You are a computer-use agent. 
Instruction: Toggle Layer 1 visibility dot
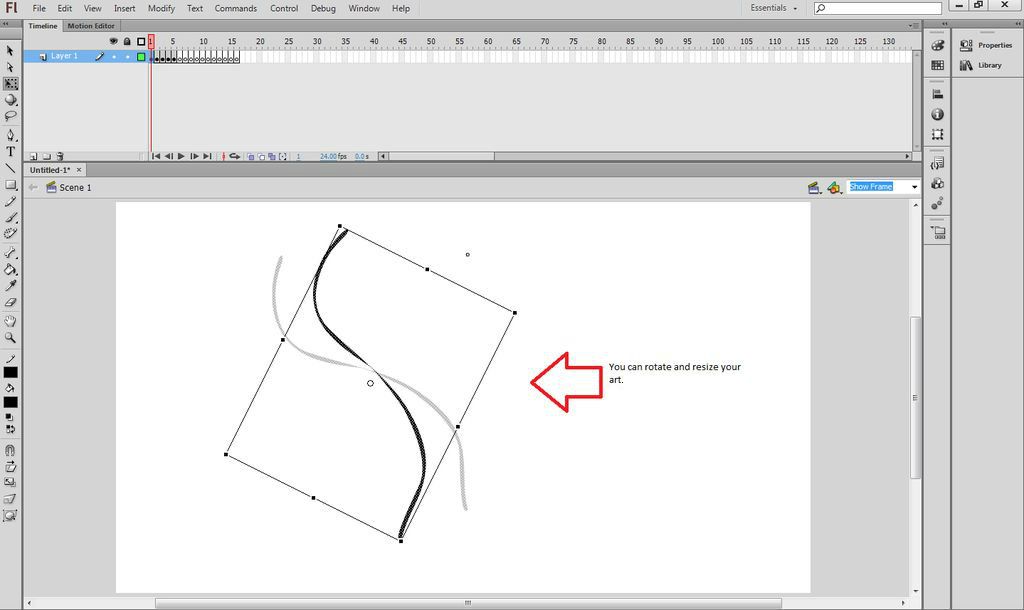point(114,57)
